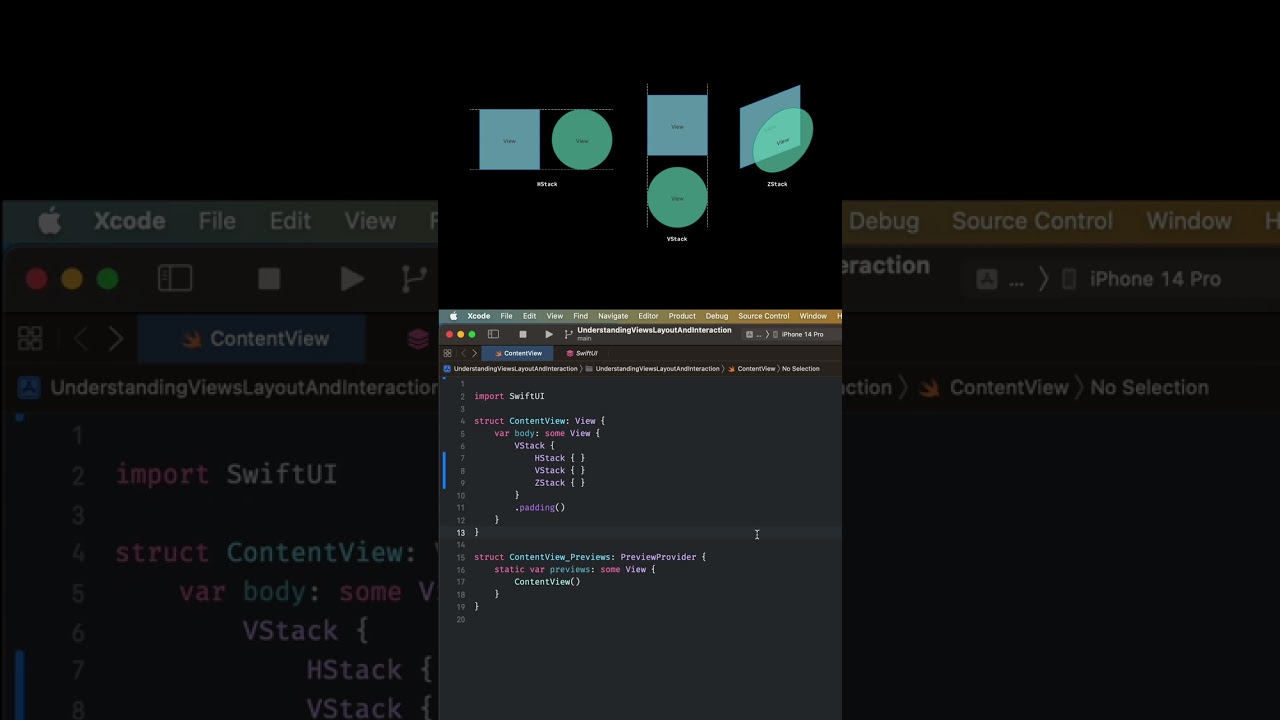Toggle the navigator sidebar

click(x=493, y=334)
